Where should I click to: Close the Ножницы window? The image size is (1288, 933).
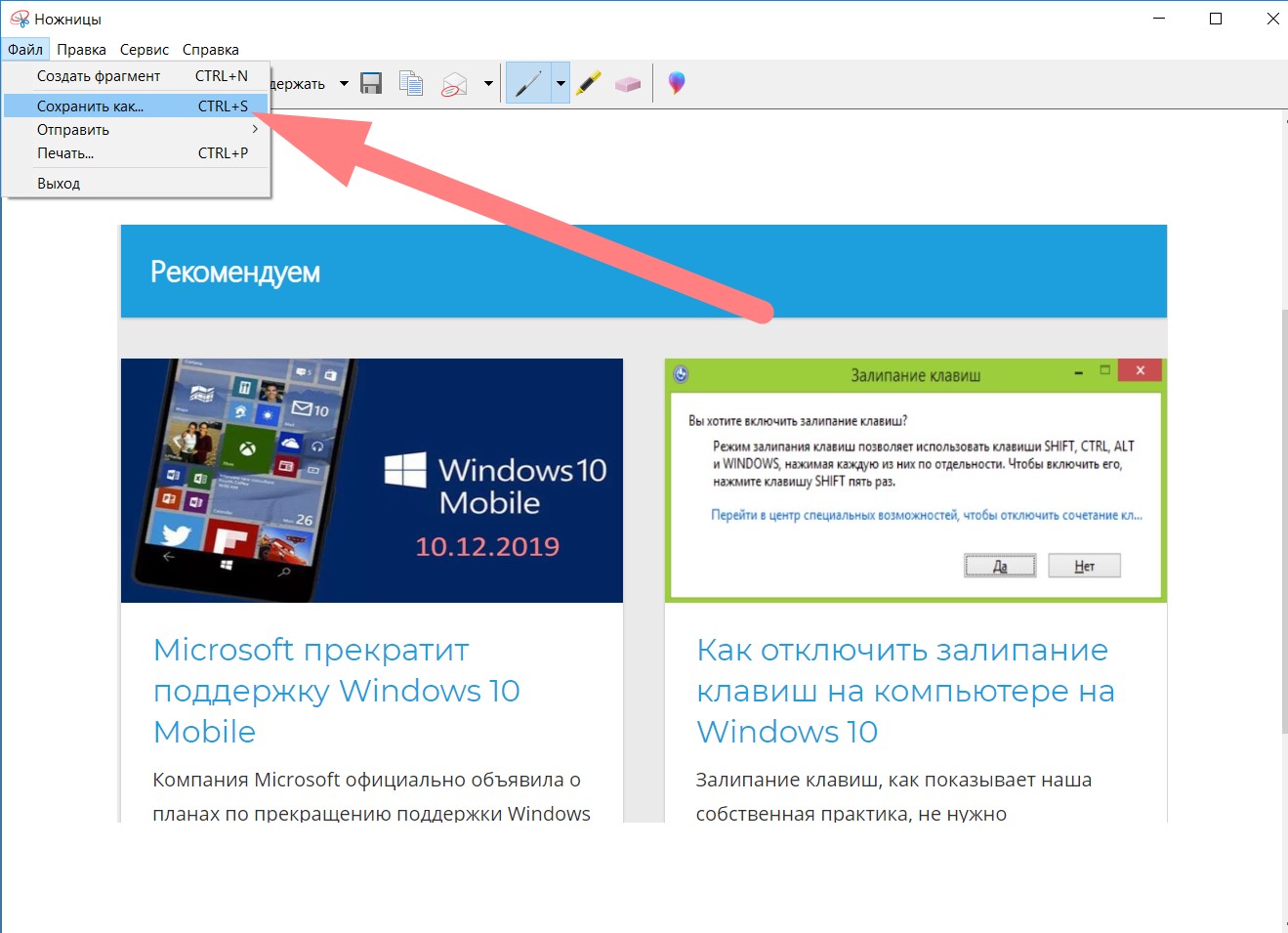[x=1272, y=19]
